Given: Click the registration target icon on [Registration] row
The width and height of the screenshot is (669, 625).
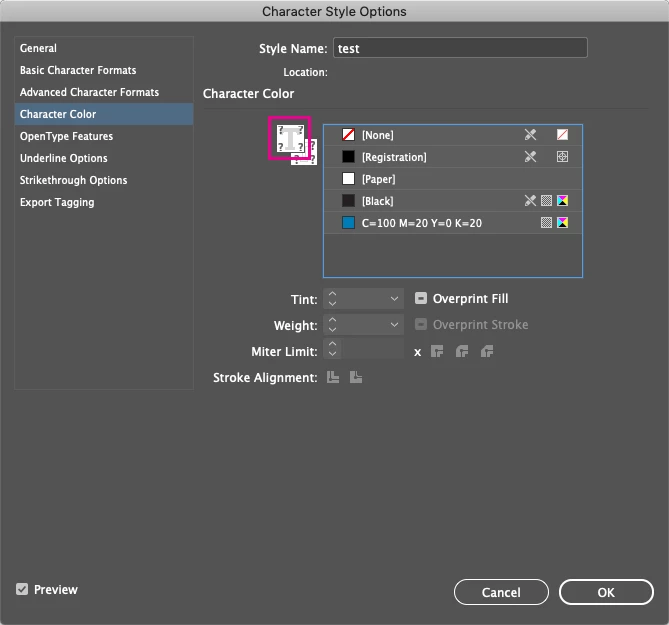Looking at the screenshot, I should click(x=562, y=157).
